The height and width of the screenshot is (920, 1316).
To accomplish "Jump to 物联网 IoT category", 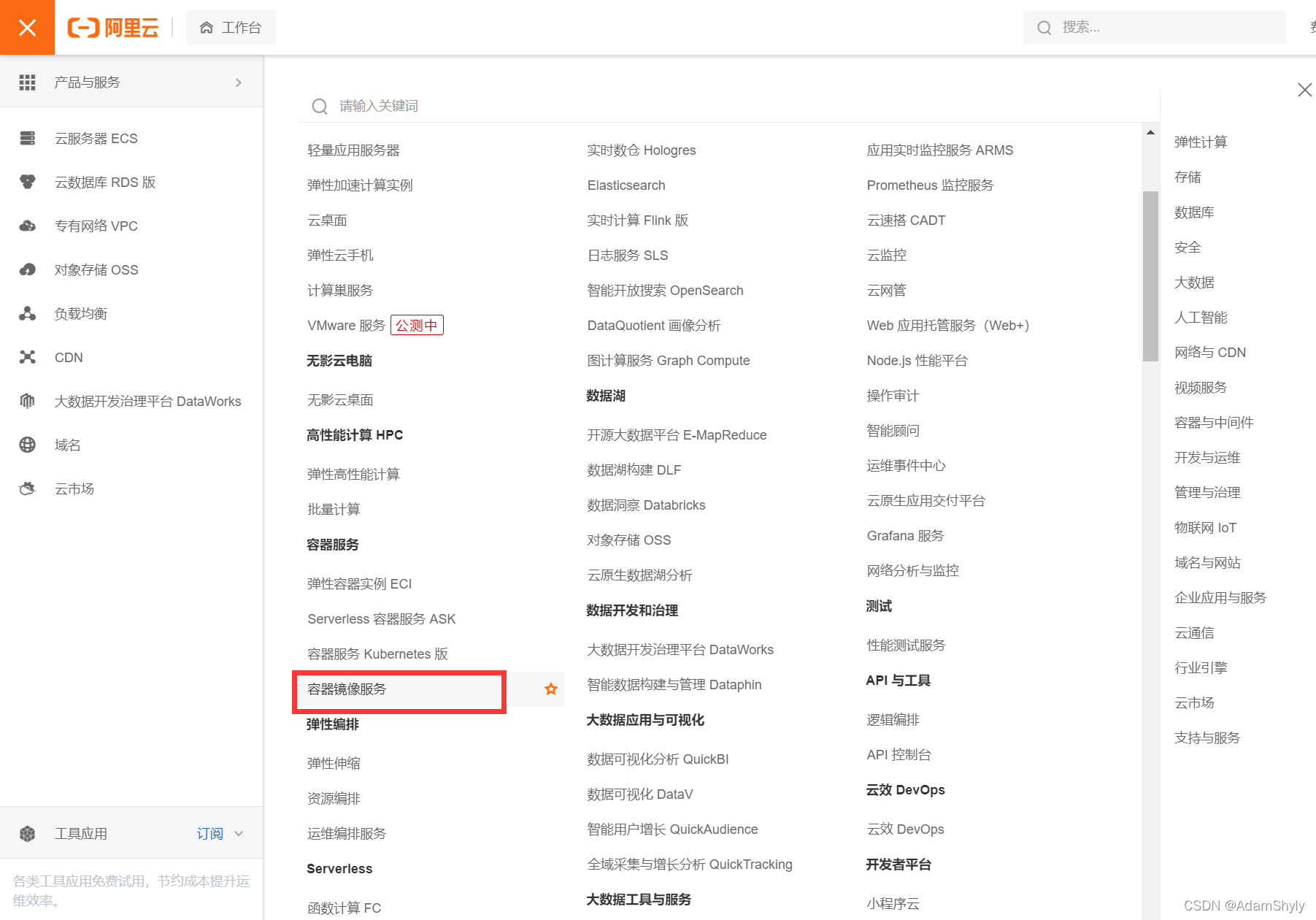I will pyautogui.click(x=1205, y=528).
